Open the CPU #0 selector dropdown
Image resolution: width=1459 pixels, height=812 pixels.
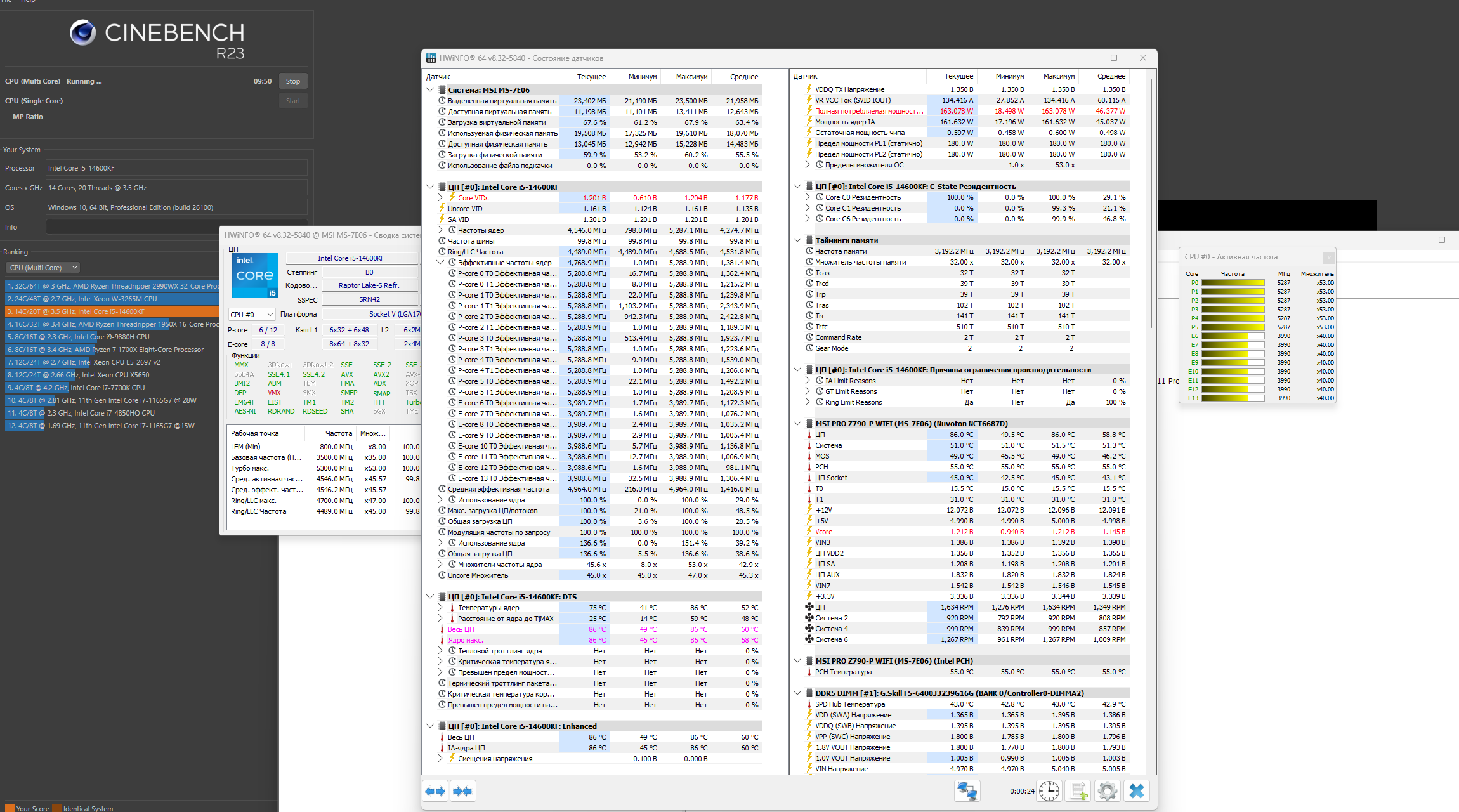[x=252, y=314]
